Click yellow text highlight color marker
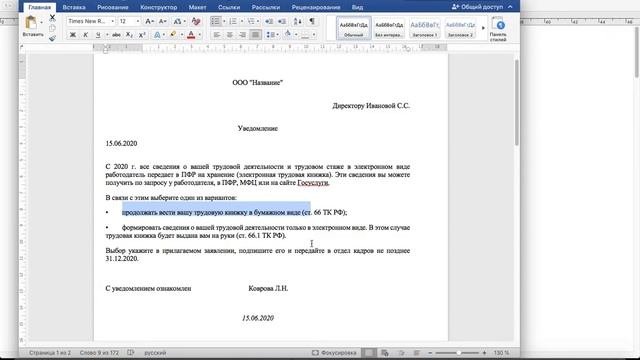Screen dimensions: 640x360 [x=173, y=35]
